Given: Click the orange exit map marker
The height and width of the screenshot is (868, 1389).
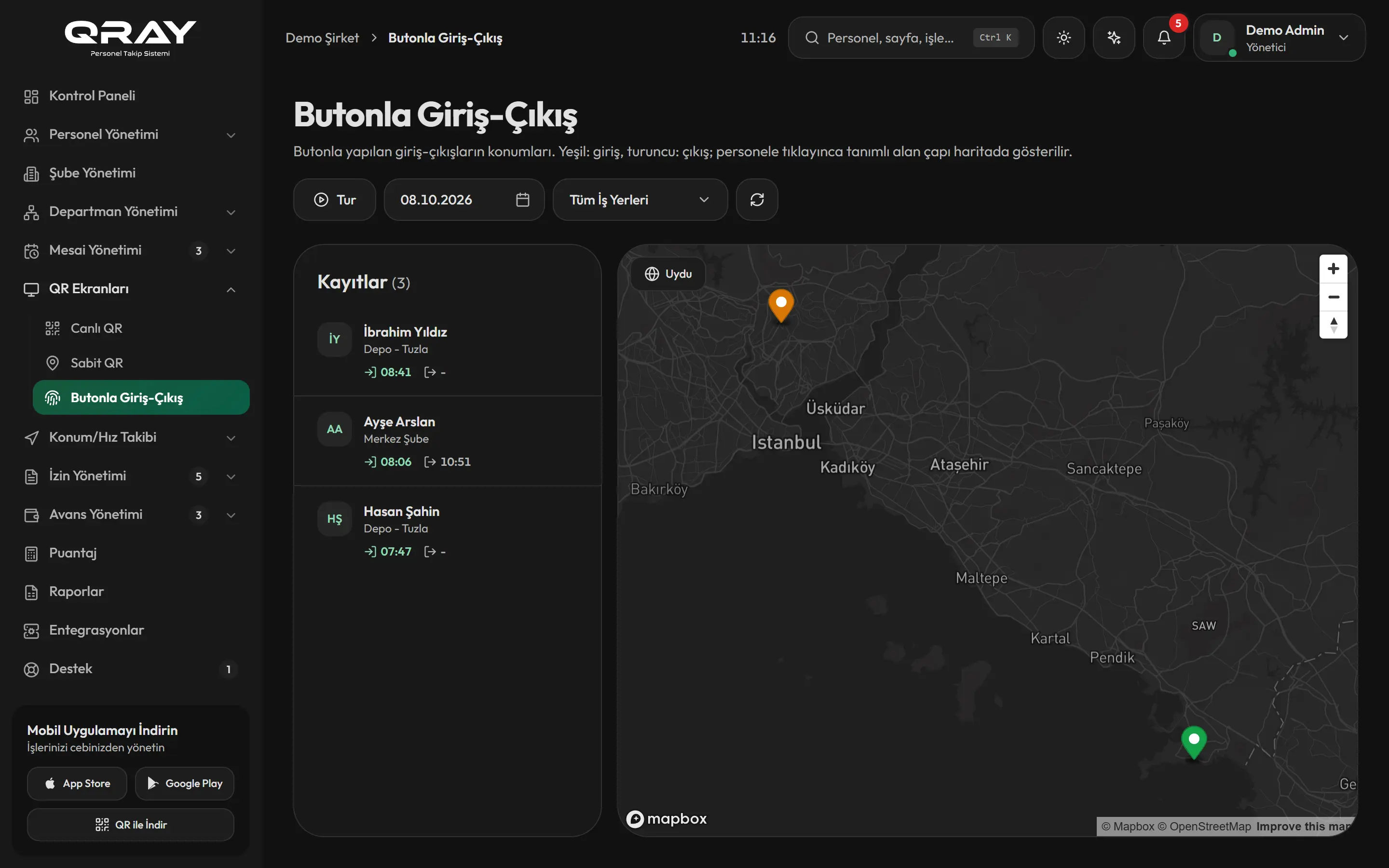Looking at the screenshot, I should coord(781,305).
